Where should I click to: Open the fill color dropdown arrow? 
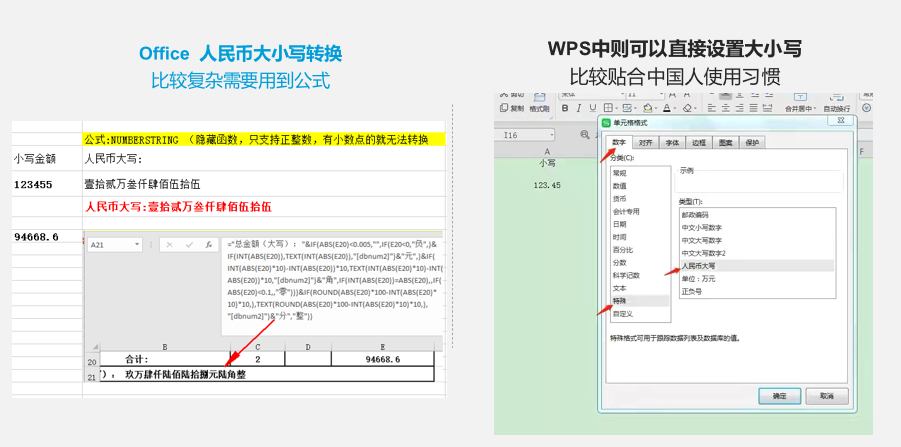[656, 109]
